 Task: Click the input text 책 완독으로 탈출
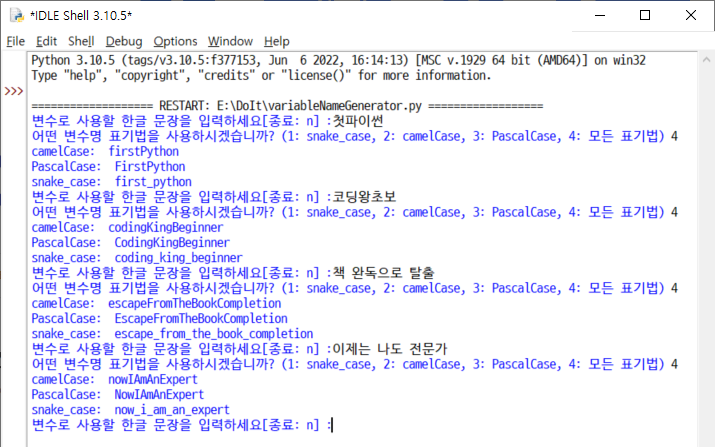tap(383, 273)
